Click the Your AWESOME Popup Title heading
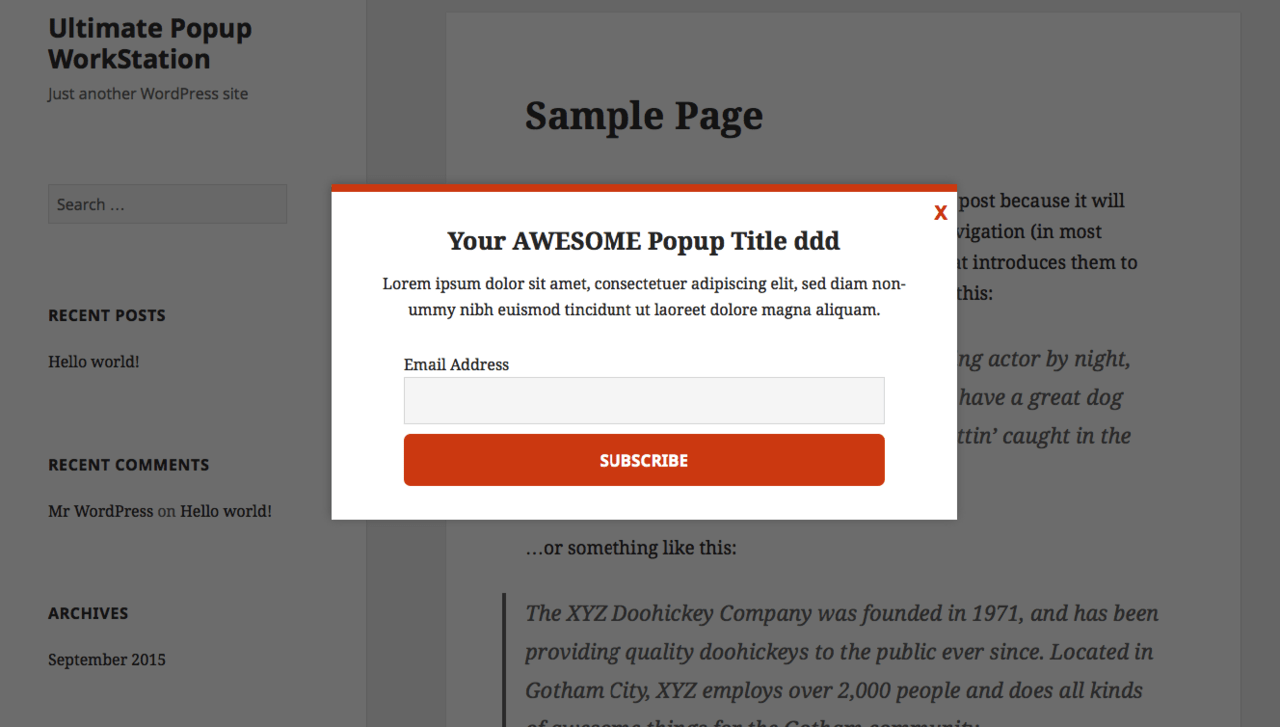The image size is (1280, 727). pos(643,241)
